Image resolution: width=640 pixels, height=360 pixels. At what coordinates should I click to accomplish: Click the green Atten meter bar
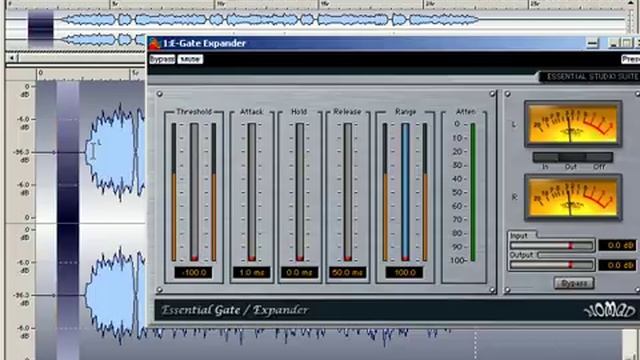click(473, 192)
